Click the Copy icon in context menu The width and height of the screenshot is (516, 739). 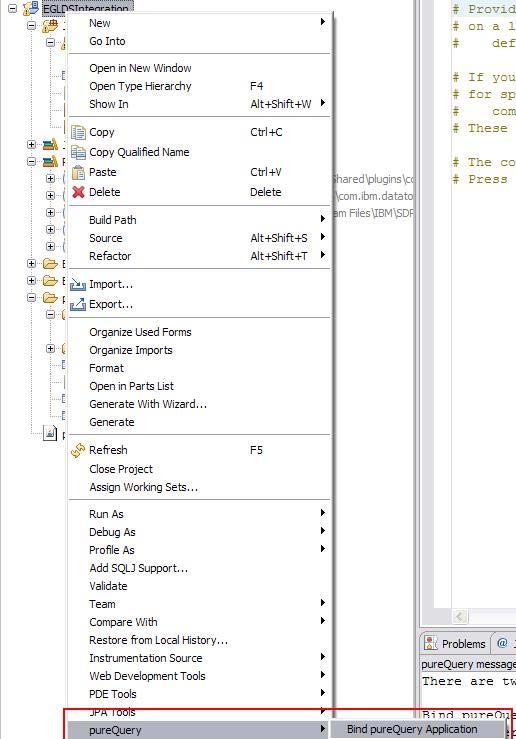78,132
